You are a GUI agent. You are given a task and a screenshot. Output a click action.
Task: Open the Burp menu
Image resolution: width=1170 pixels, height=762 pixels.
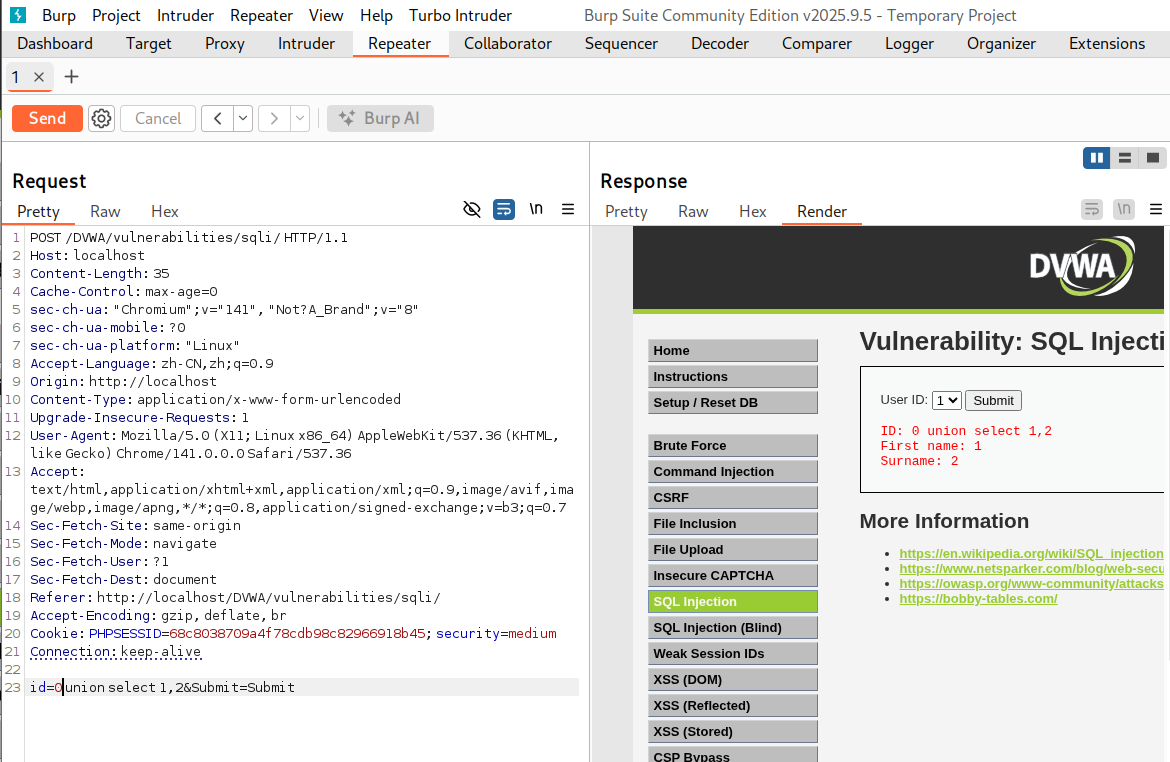pos(59,15)
